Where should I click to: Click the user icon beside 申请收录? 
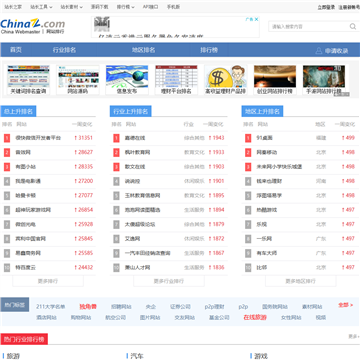(x=319, y=51)
